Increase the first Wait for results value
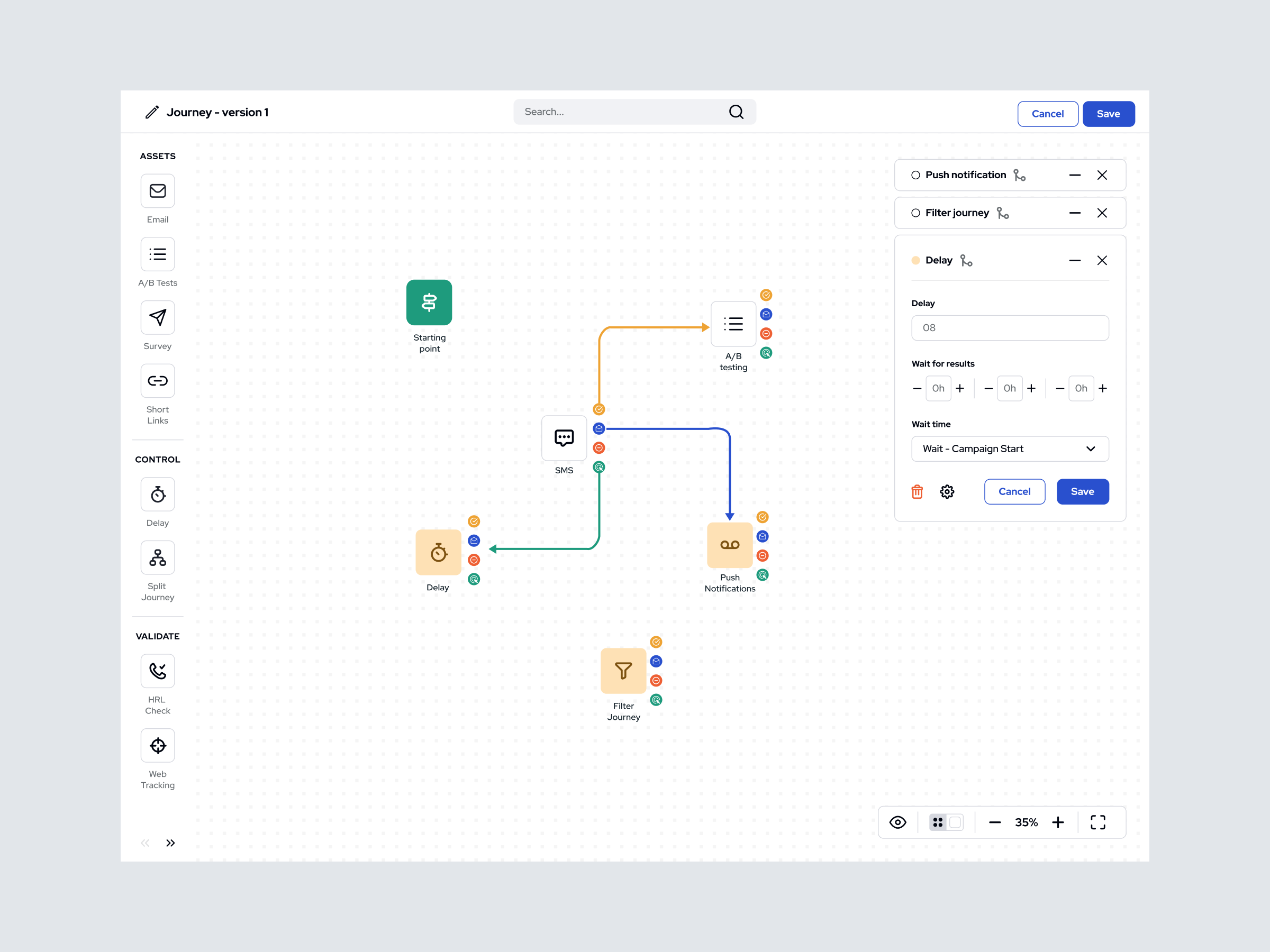Screen dimensions: 1270x952 click(x=960, y=389)
